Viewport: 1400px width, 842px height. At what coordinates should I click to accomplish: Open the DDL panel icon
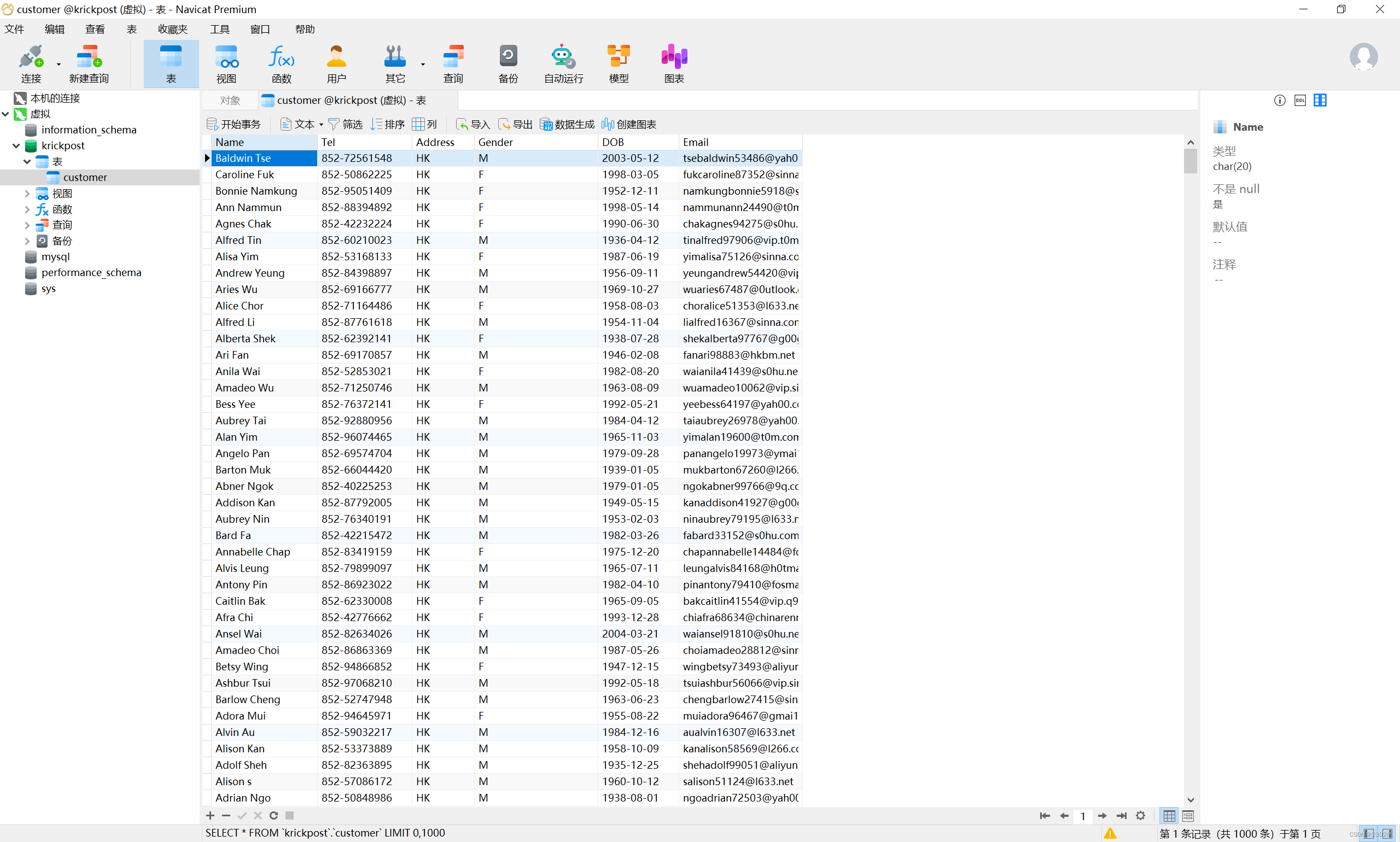pos(1299,101)
